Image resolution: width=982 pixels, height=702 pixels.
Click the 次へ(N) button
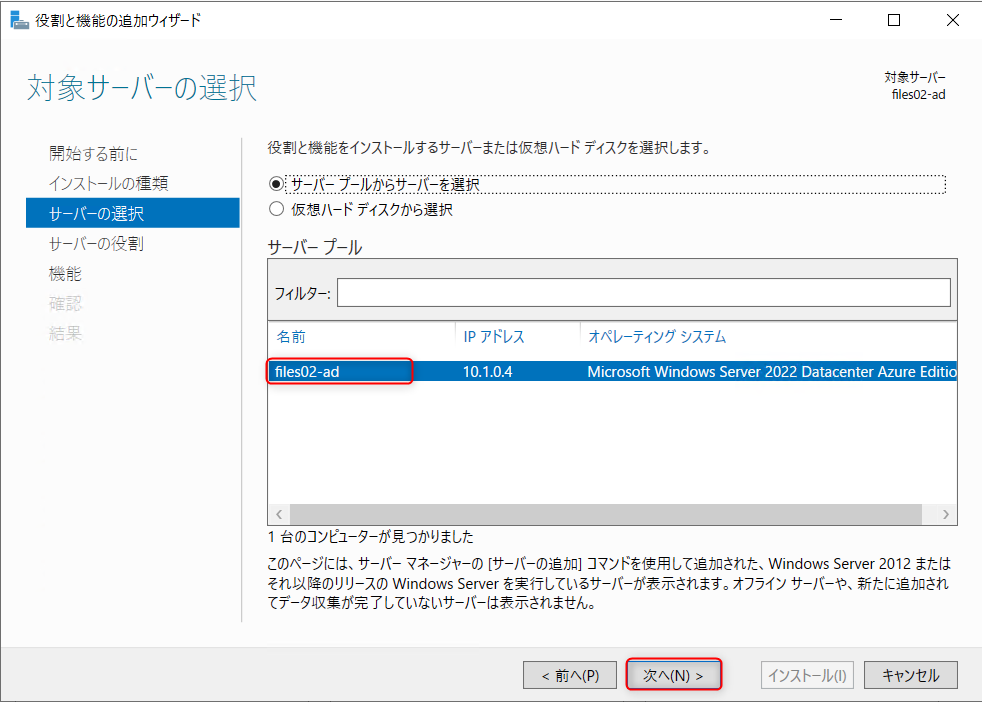coord(673,674)
